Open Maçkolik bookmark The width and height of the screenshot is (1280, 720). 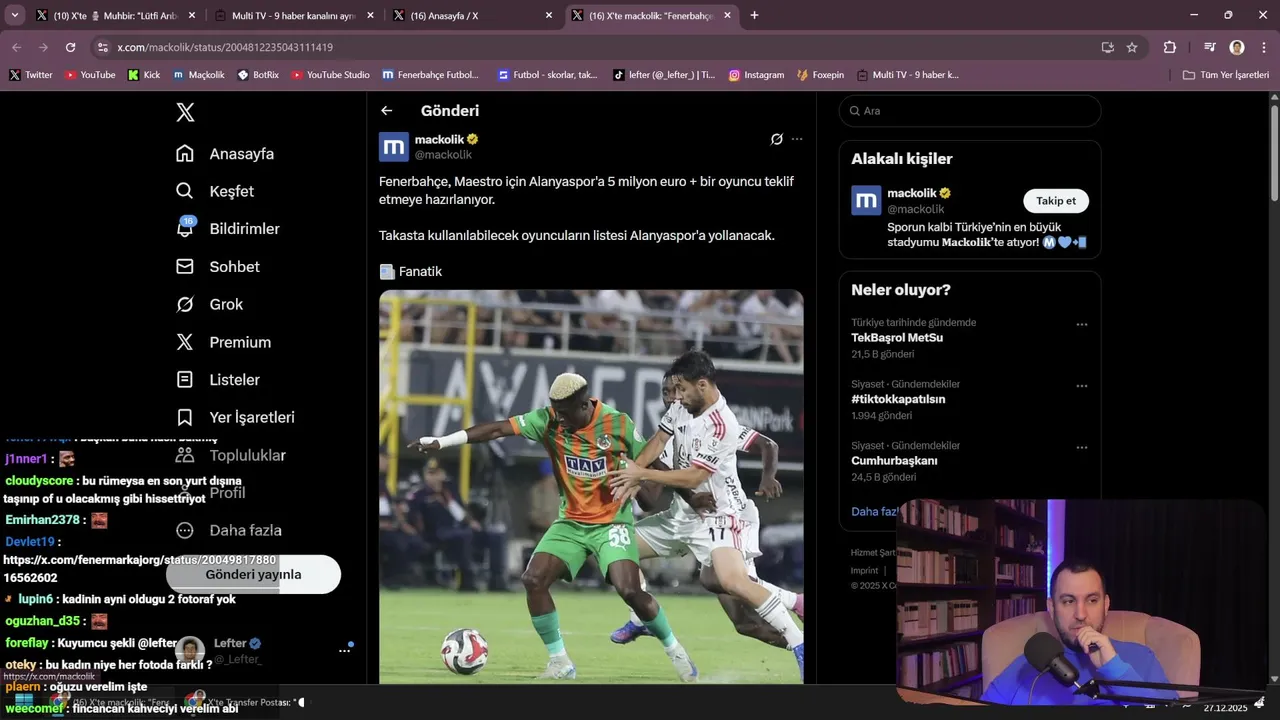click(199, 75)
